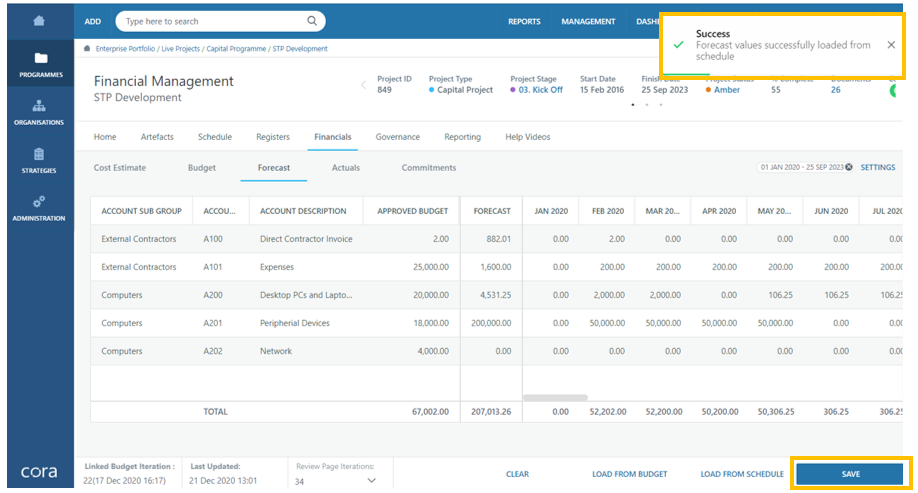Click the JUN 2020 column header

(x=831, y=211)
